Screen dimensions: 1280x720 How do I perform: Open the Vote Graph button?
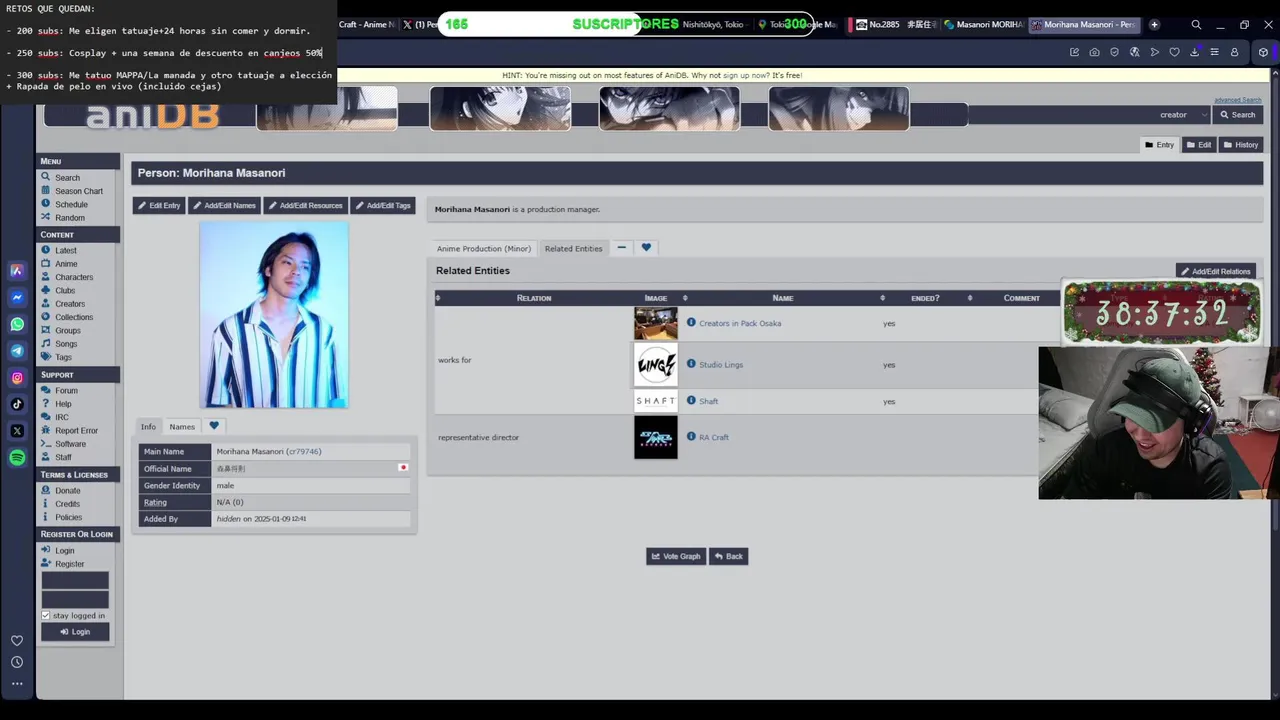point(676,556)
